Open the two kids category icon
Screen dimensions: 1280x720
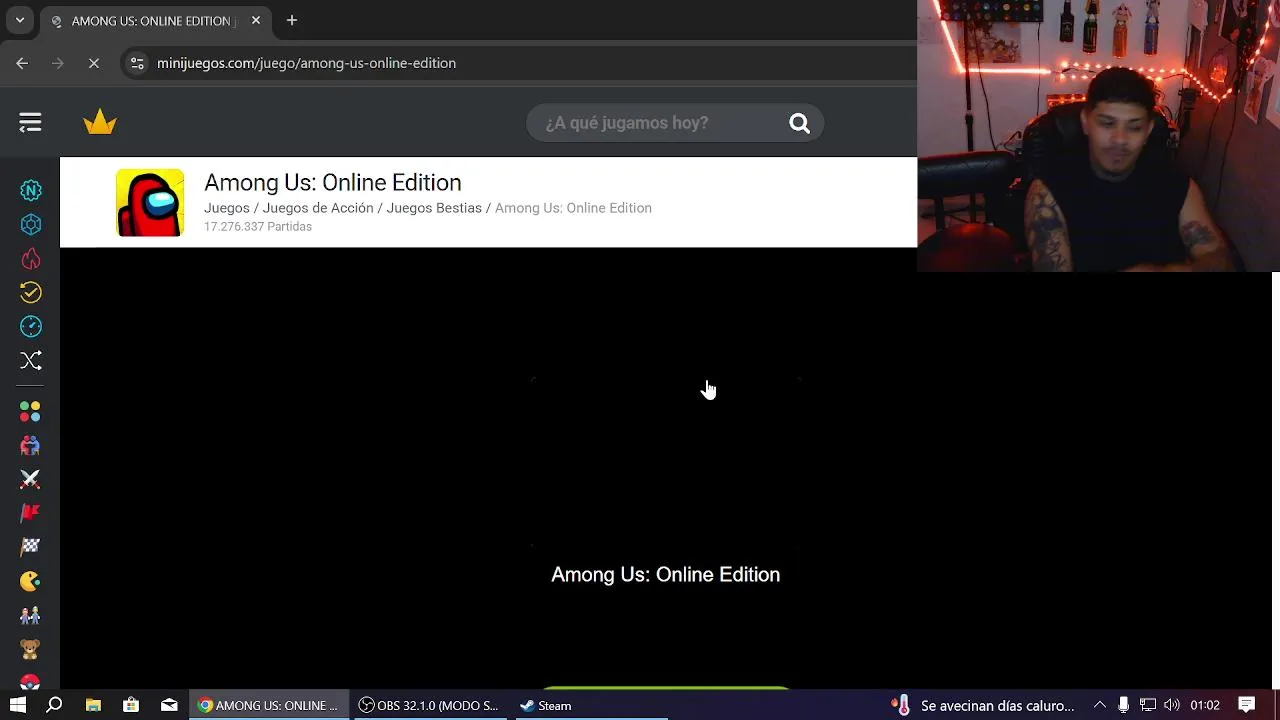(30, 615)
